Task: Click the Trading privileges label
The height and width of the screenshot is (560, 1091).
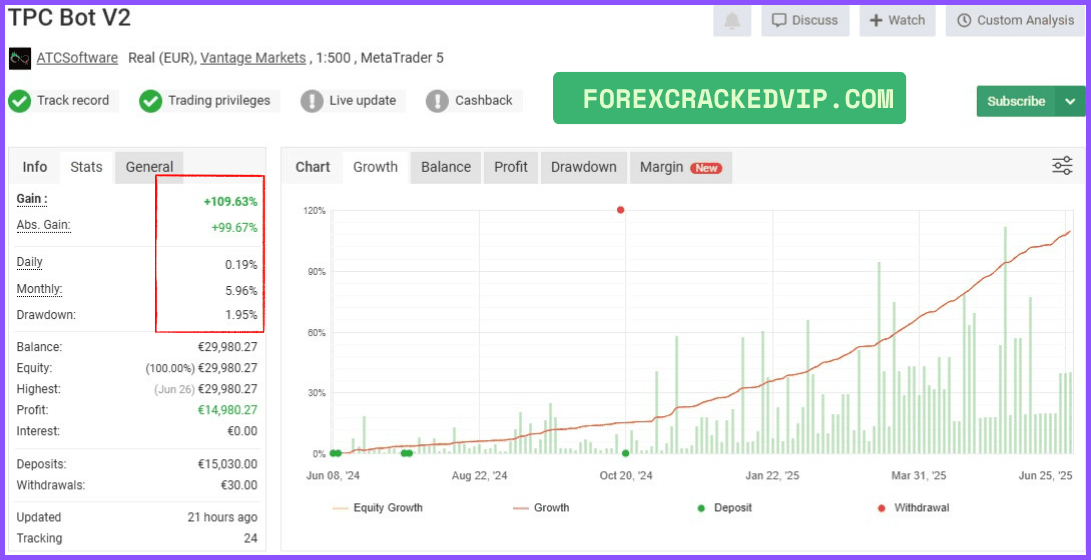Action: pos(219,101)
